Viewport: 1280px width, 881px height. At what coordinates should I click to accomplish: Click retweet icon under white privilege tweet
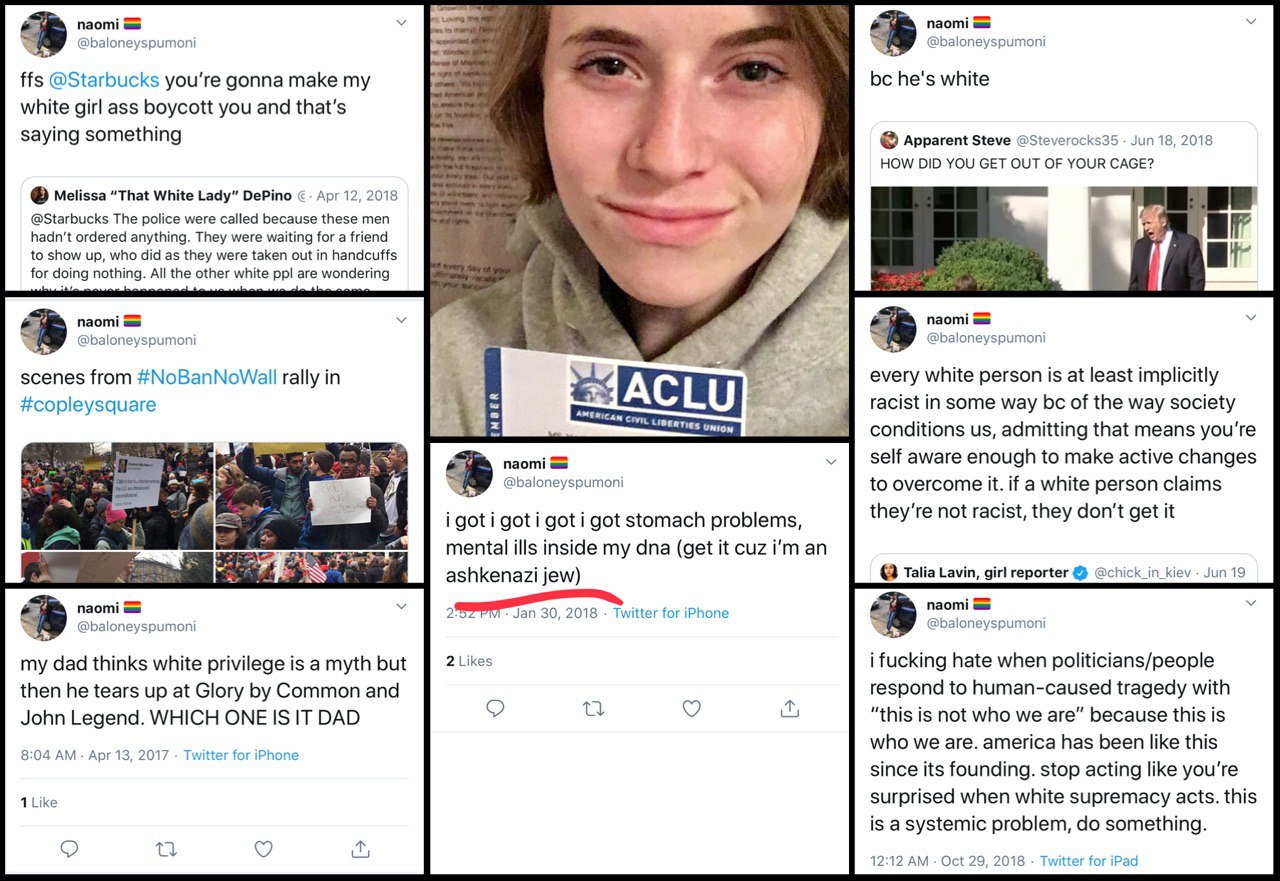tap(166, 849)
